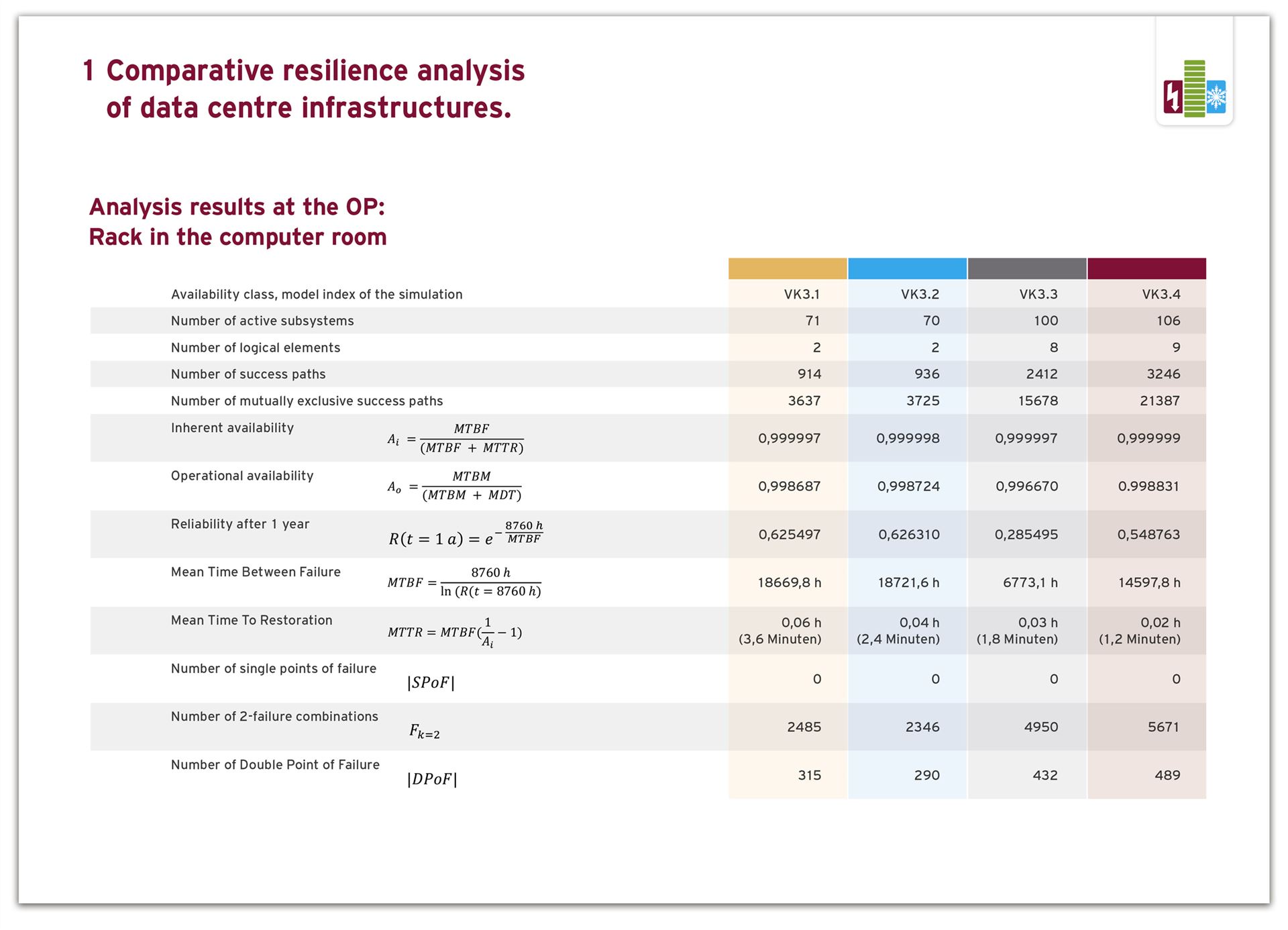Click the 'Number of Double Point of Failure' label
This screenshot has height=930, width=1288.
[275, 765]
